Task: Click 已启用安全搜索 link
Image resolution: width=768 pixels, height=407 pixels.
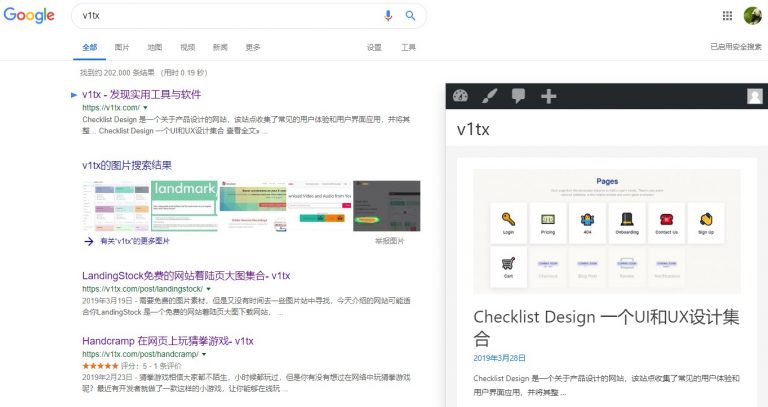Action: point(736,47)
